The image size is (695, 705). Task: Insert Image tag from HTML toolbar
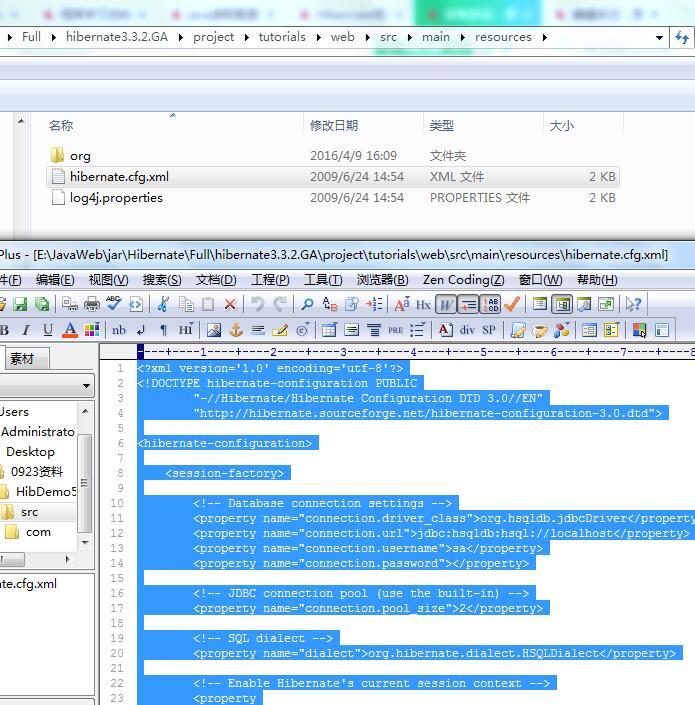click(214, 330)
